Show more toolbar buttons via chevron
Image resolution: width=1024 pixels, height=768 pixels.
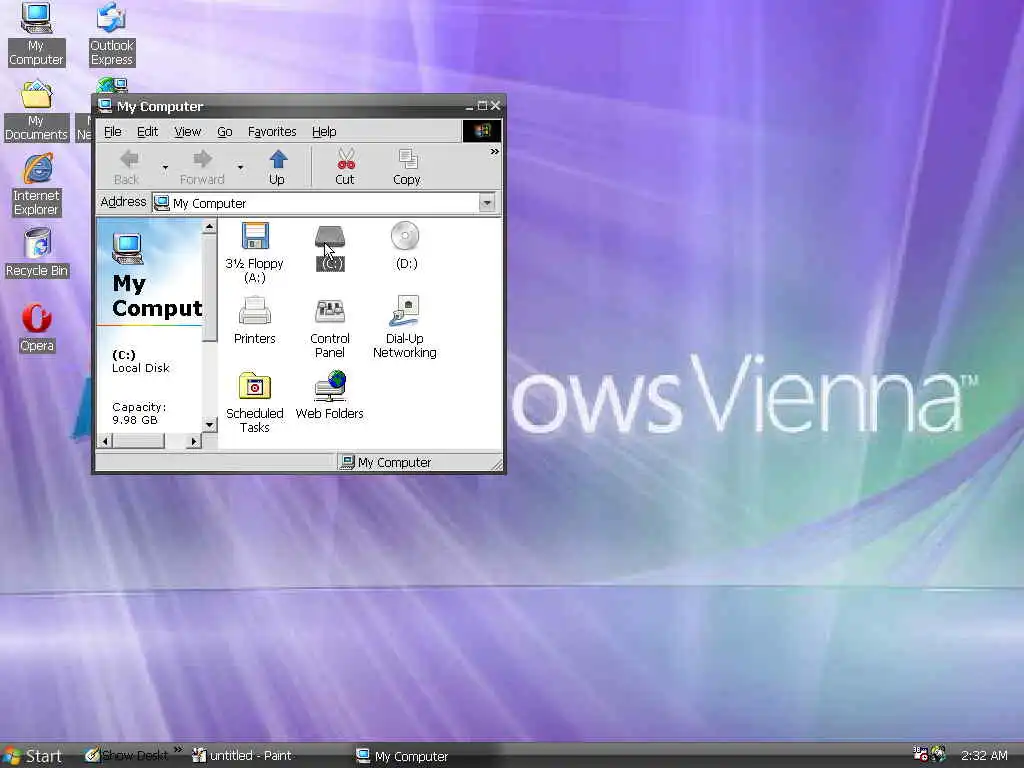(x=494, y=152)
